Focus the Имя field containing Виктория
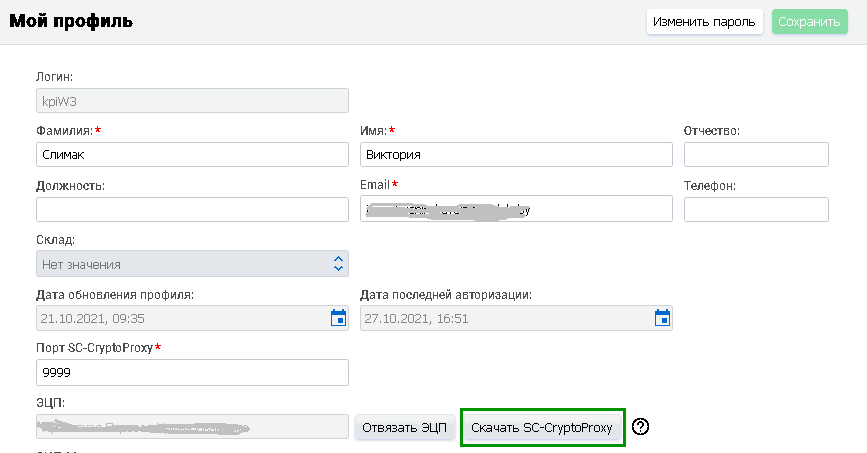 point(515,155)
